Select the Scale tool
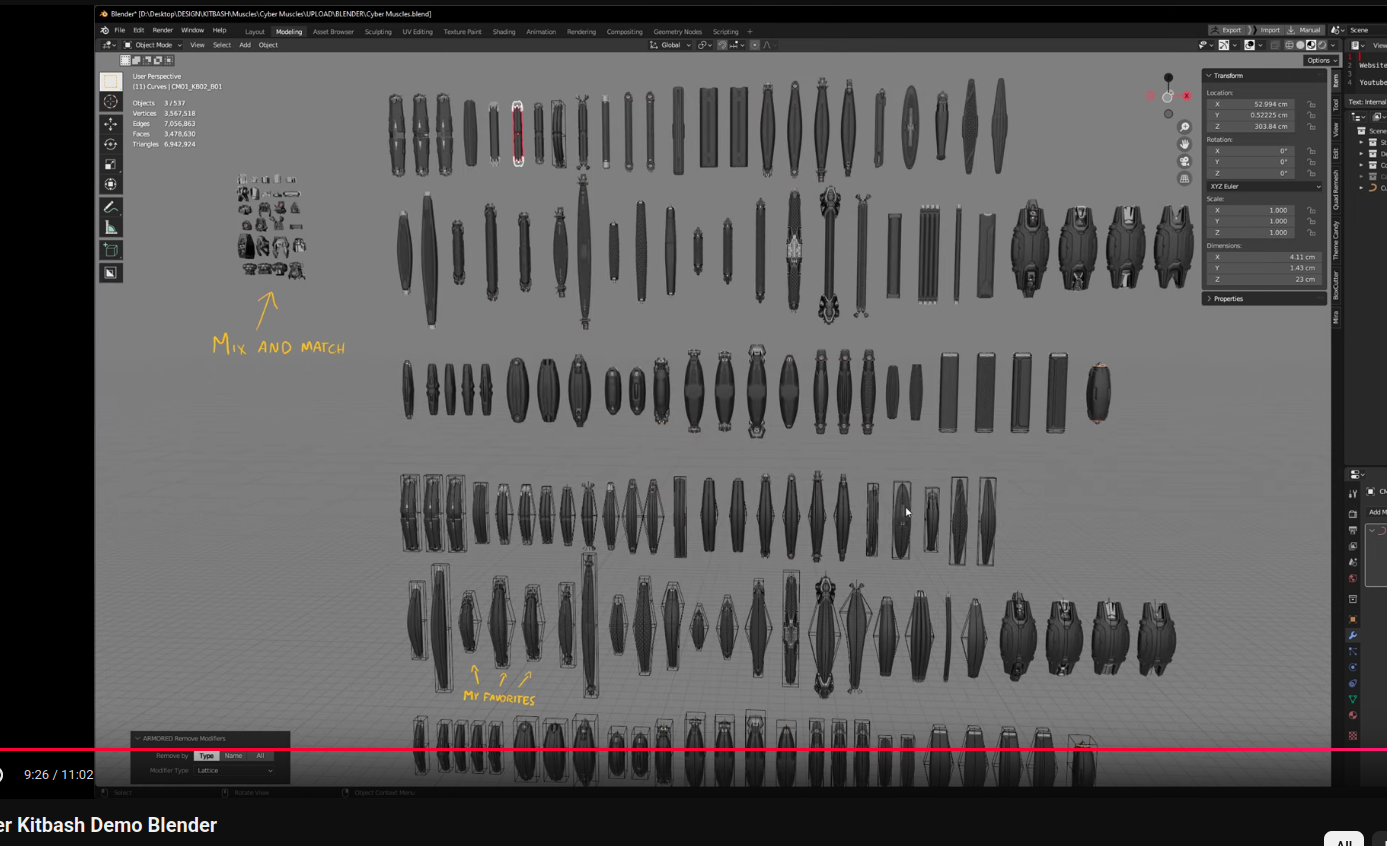The height and width of the screenshot is (846, 1387). point(110,164)
